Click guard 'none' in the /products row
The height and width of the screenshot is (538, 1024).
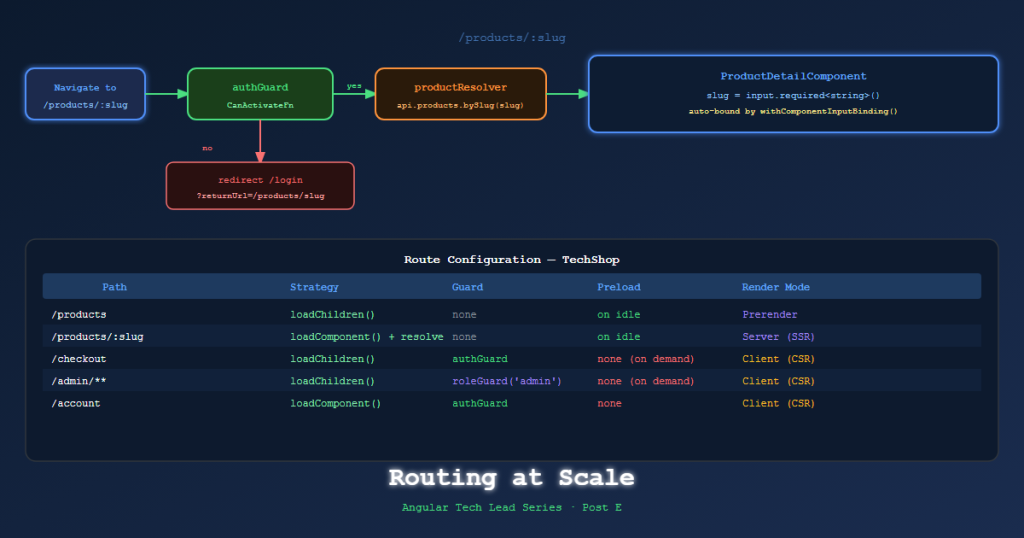pyautogui.click(x=464, y=315)
